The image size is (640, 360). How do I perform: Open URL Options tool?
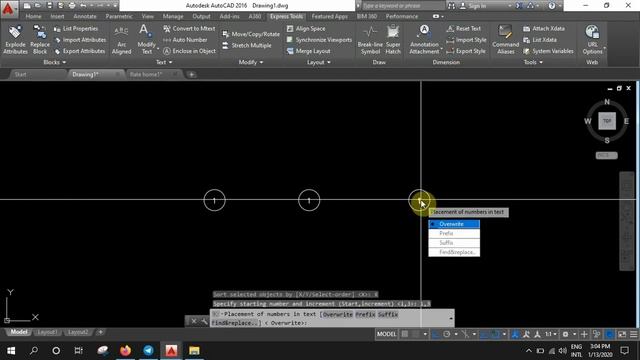(592, 39)
